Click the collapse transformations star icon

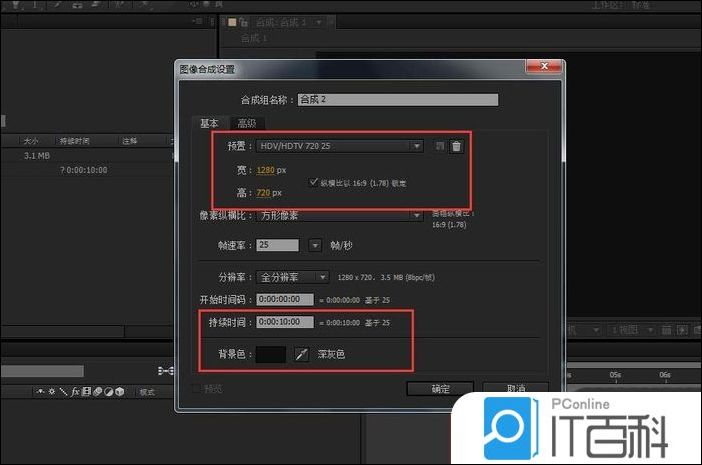52,392
